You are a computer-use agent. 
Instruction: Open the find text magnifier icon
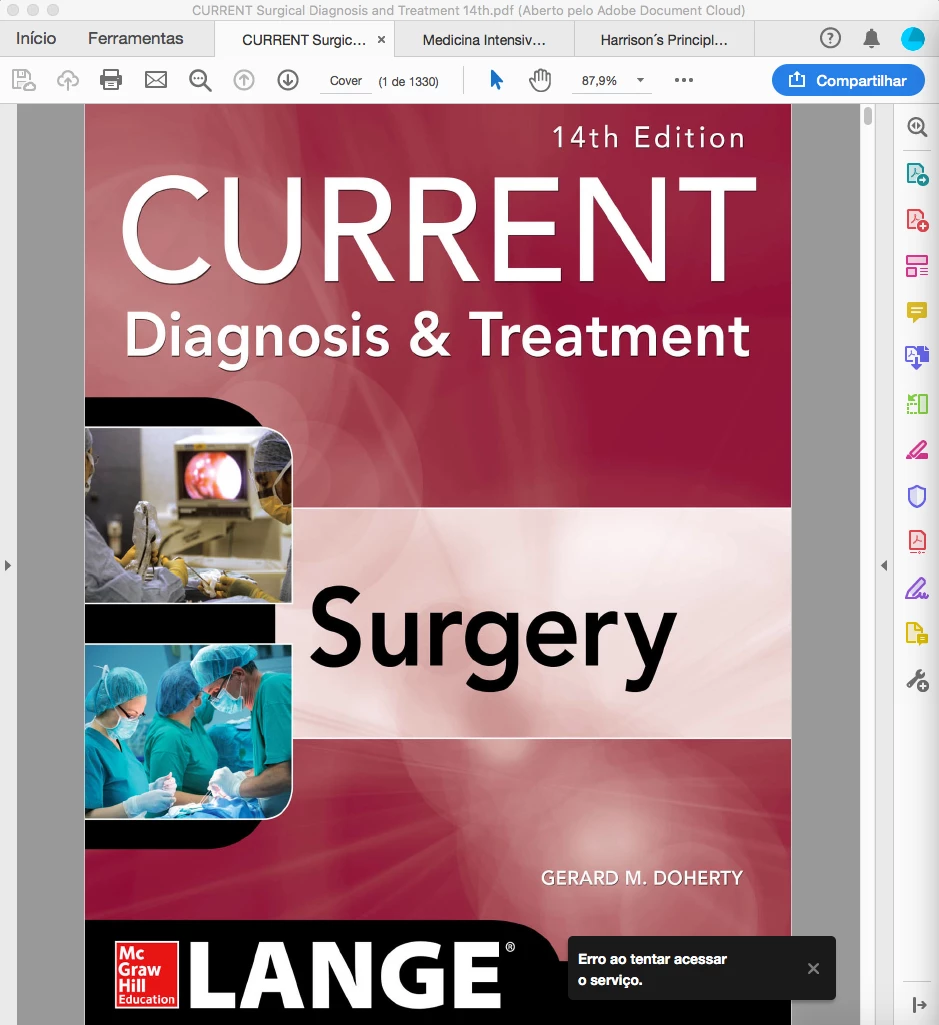200,80
